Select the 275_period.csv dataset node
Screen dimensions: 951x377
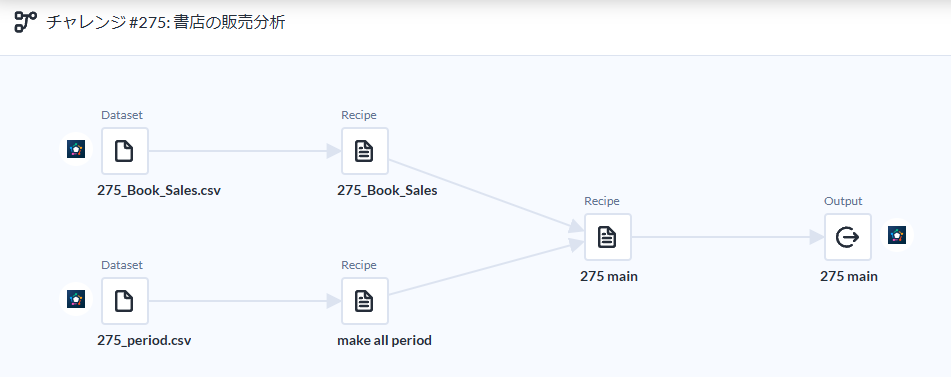pos(124,301)
